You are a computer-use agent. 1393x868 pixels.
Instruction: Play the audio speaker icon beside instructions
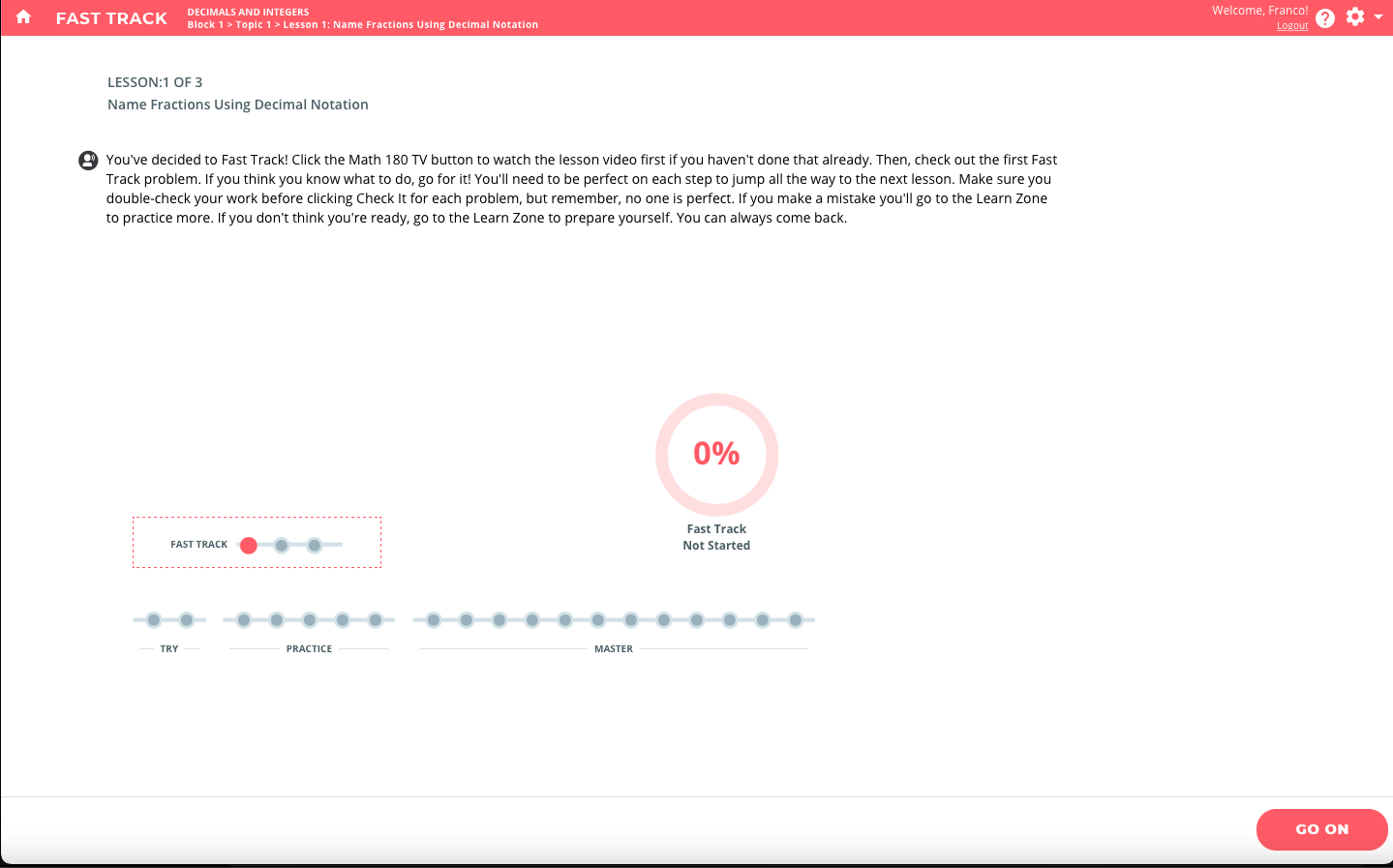click(88, 161)
